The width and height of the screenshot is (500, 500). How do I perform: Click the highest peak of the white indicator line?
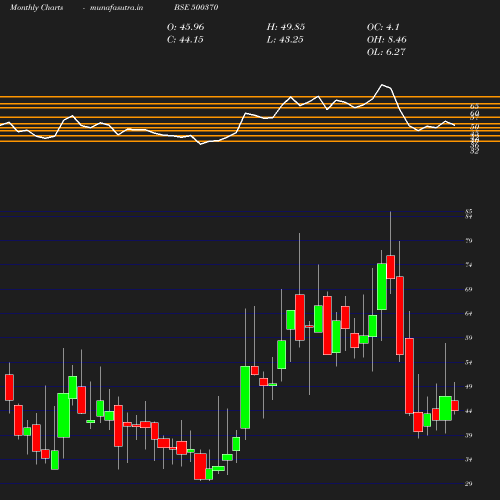[382, 85]
